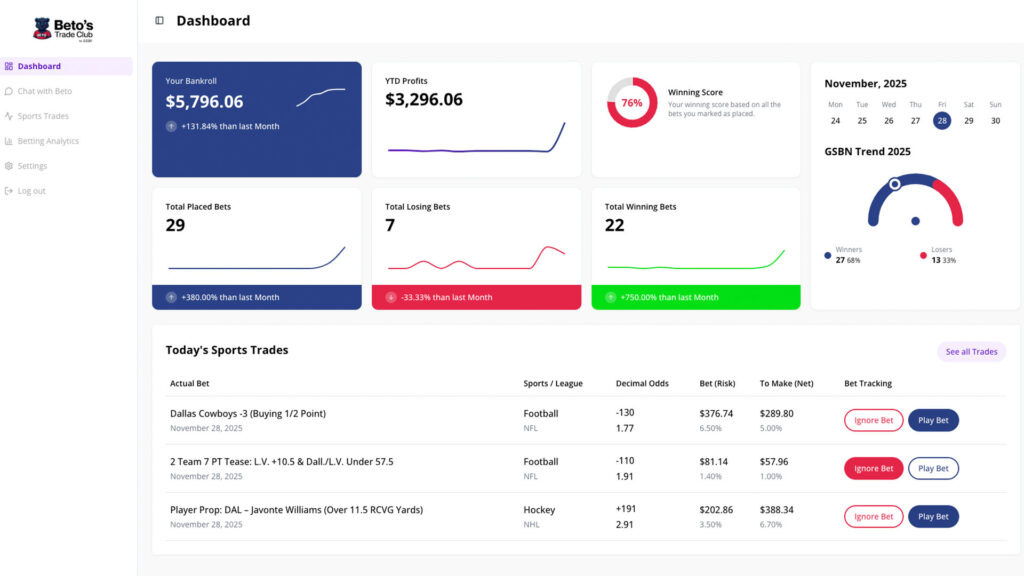Click the Sports Trades pulse icon
Image resolution: width=1024 pixels, height=576 pixels.
[9, 116]
